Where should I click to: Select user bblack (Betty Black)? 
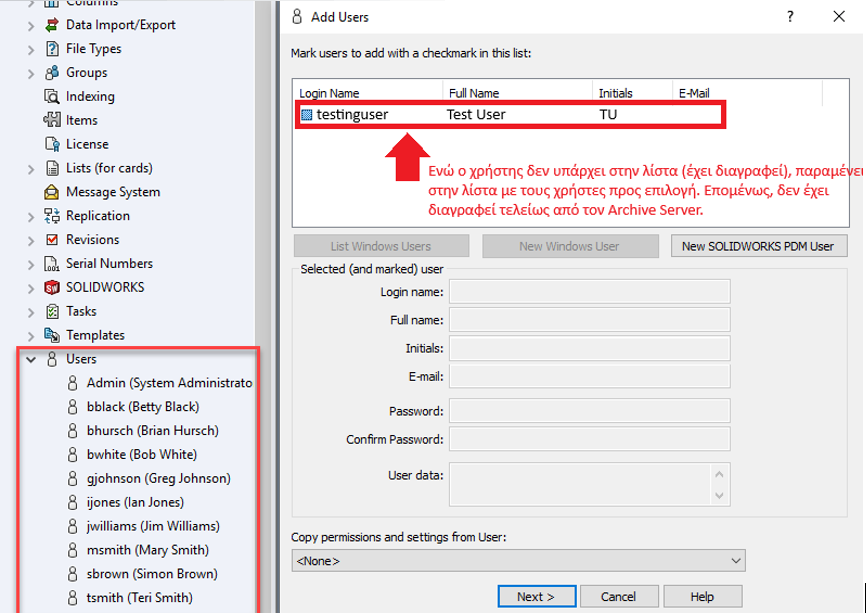coord(142,407)
